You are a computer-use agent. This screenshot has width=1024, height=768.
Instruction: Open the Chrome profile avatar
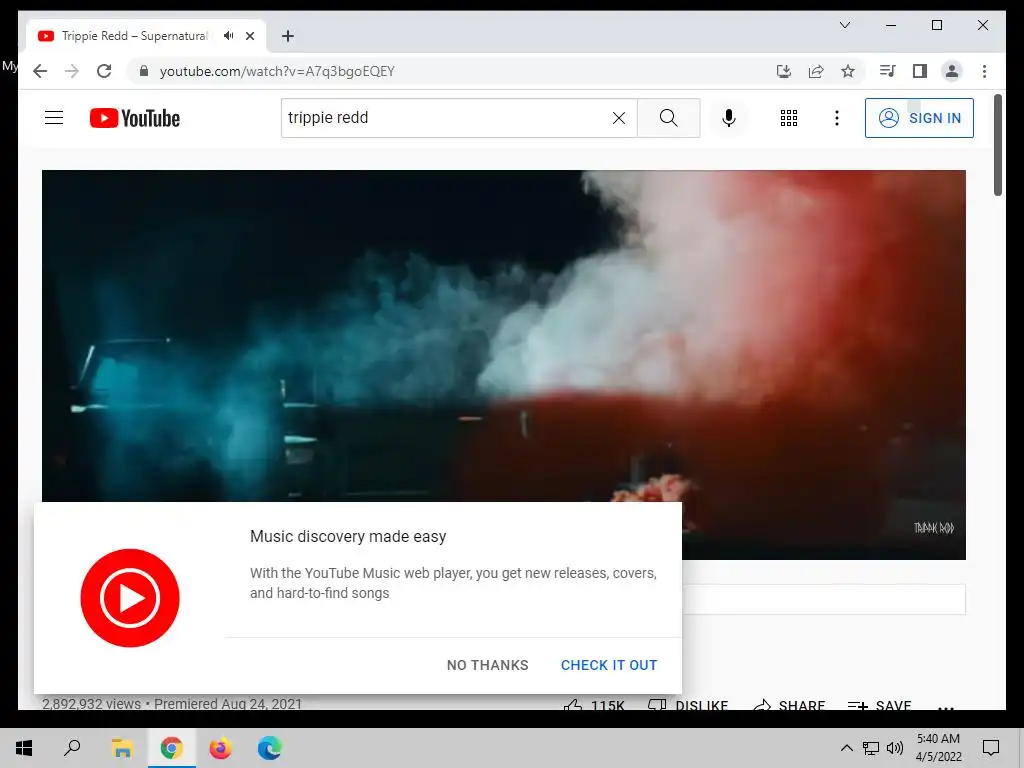tap(952, 71)
